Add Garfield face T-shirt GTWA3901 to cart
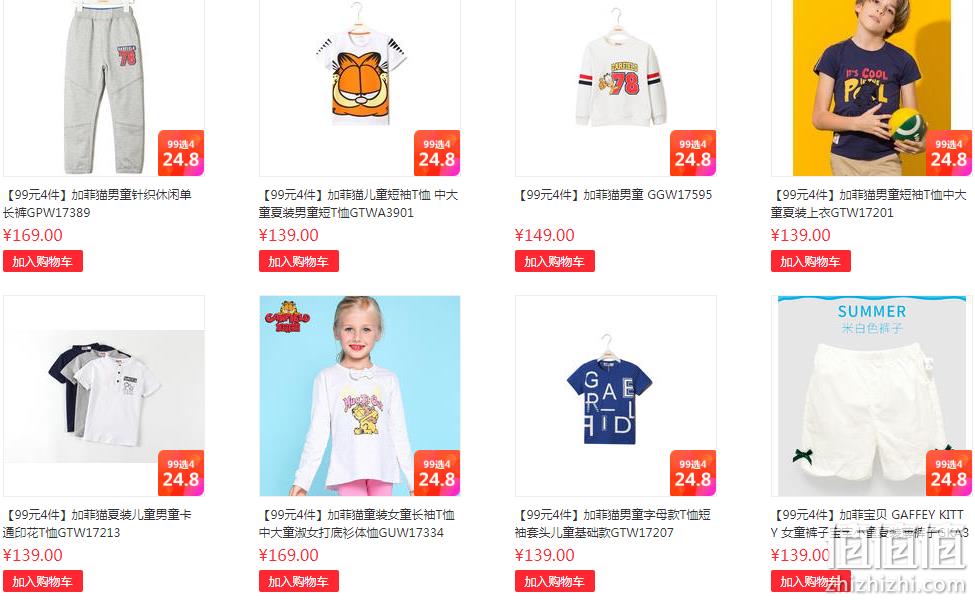 click(x=298, y=261)
